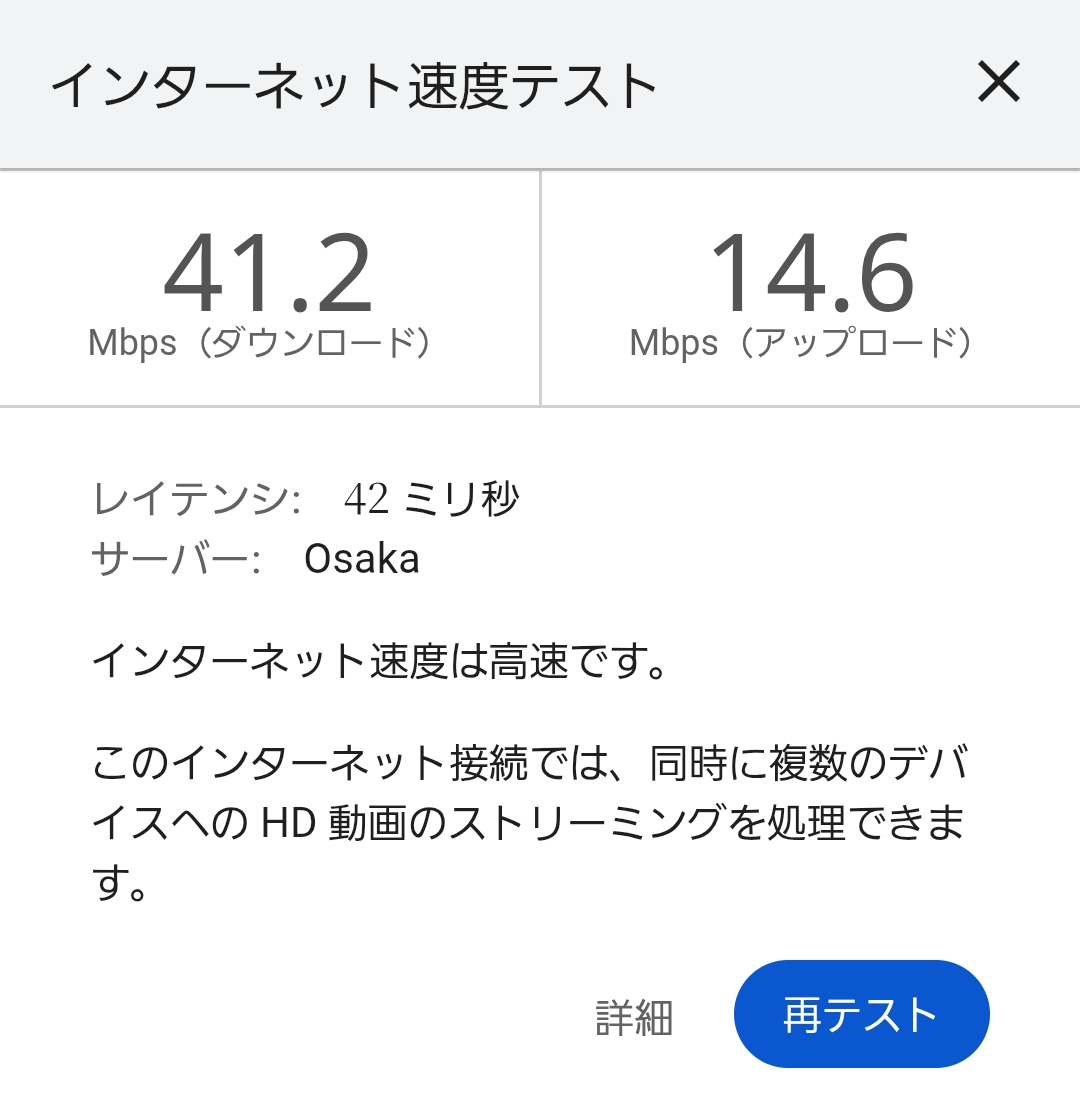
Task: Click the インターネット速度は高速です。 summary line
Action: (380, 661)
